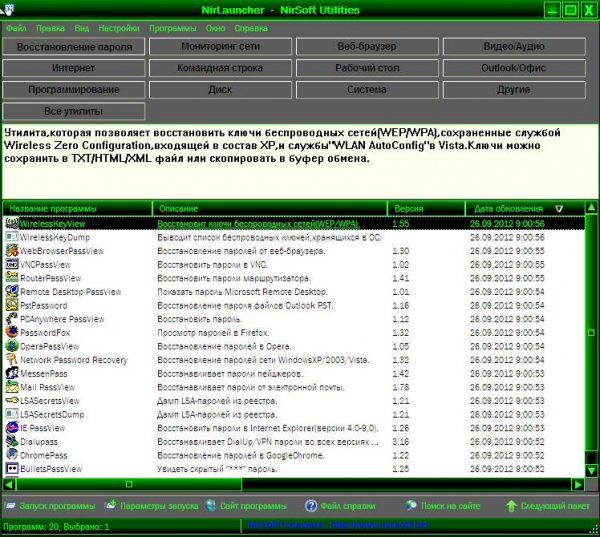Select the PCAnywhere PassView icon
The height and width of the screenshot is (537, 600).
[x=12, y=319]
